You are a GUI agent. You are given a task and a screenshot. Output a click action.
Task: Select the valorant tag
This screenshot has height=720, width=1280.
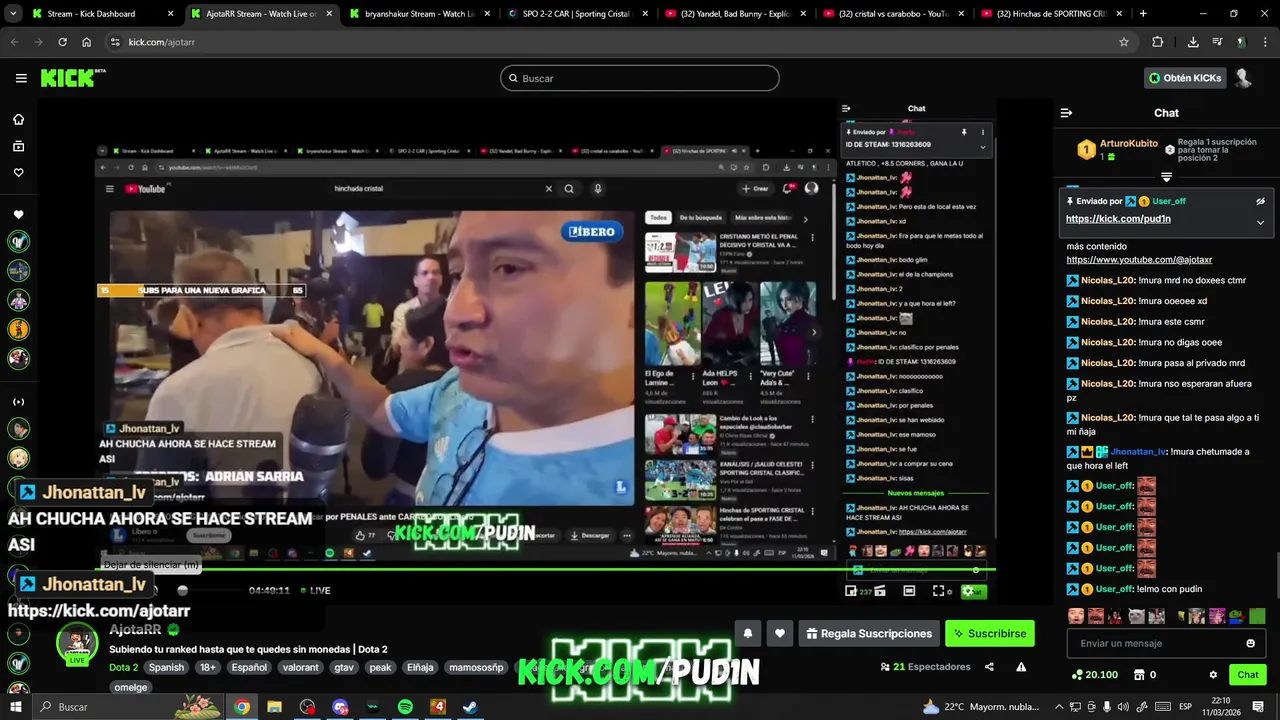(x=300, y=667)
